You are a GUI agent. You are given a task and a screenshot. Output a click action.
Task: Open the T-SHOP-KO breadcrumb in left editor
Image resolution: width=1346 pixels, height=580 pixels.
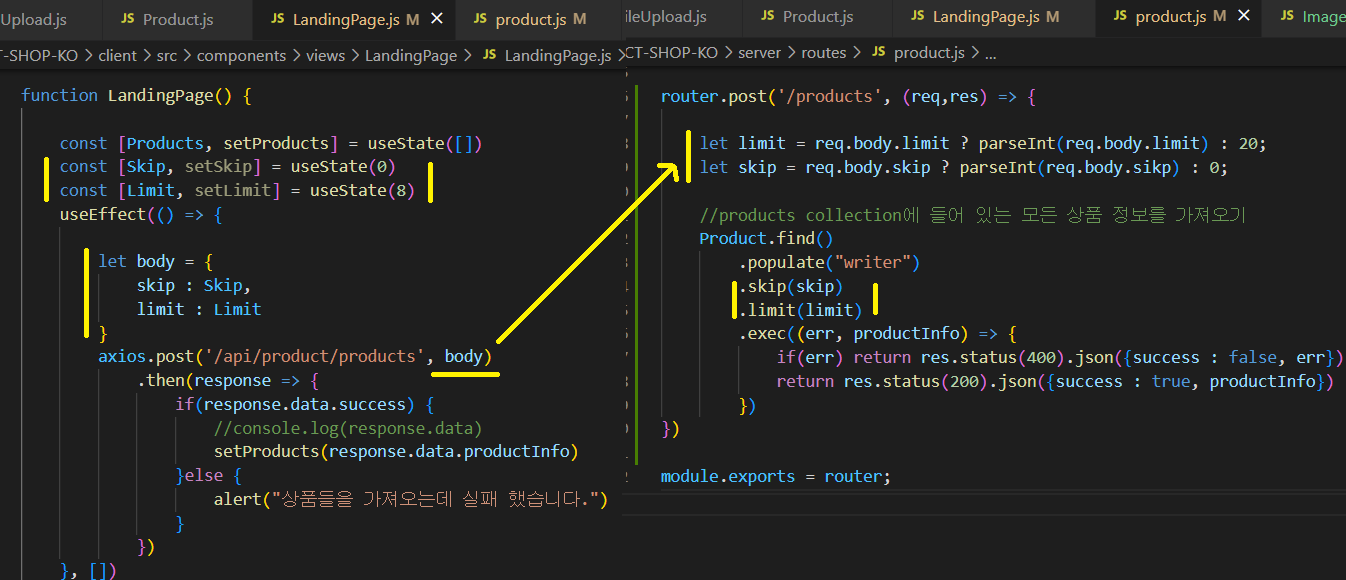[39, 56]
